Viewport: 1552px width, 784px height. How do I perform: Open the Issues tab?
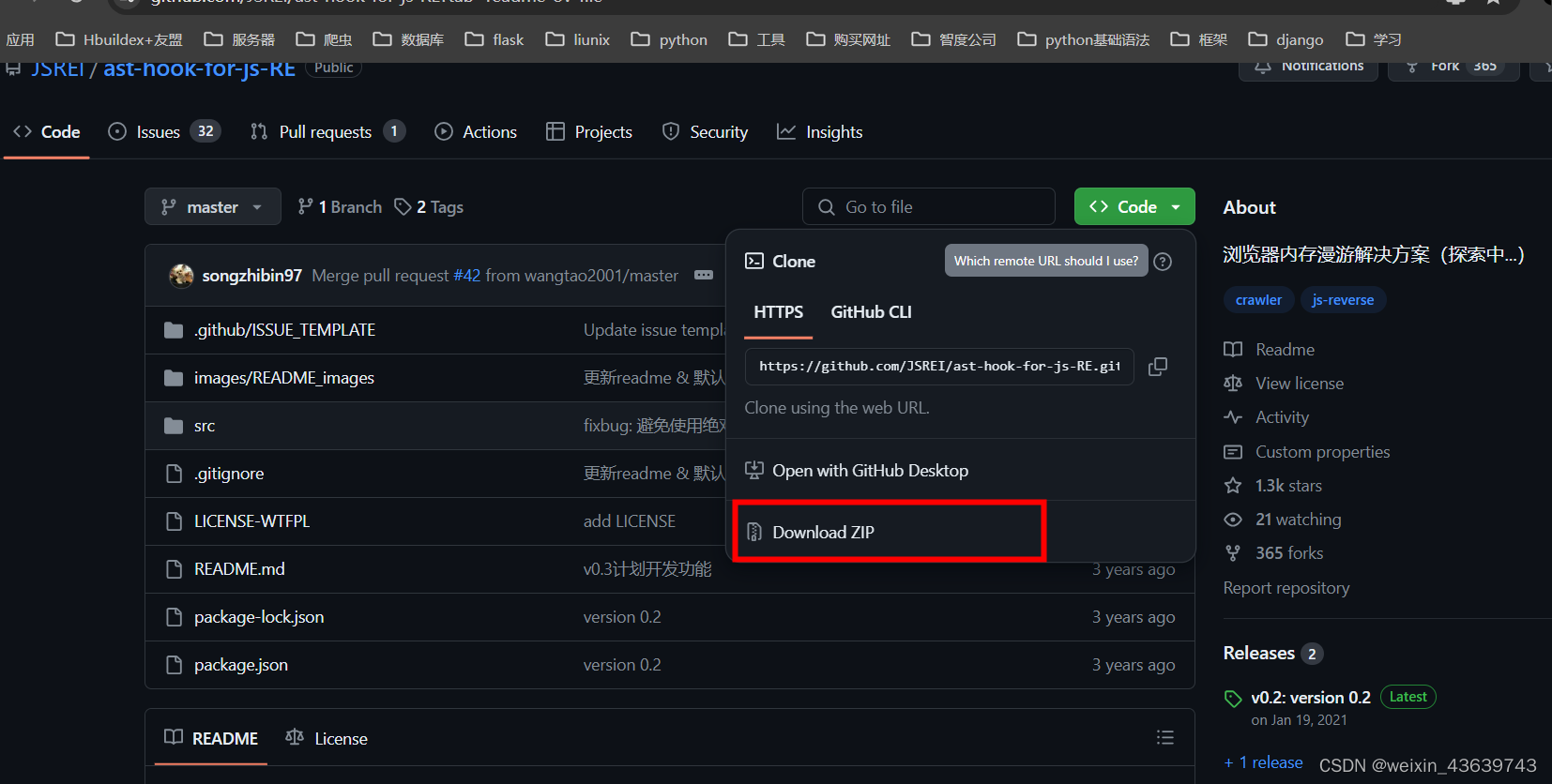click(164, 131)
